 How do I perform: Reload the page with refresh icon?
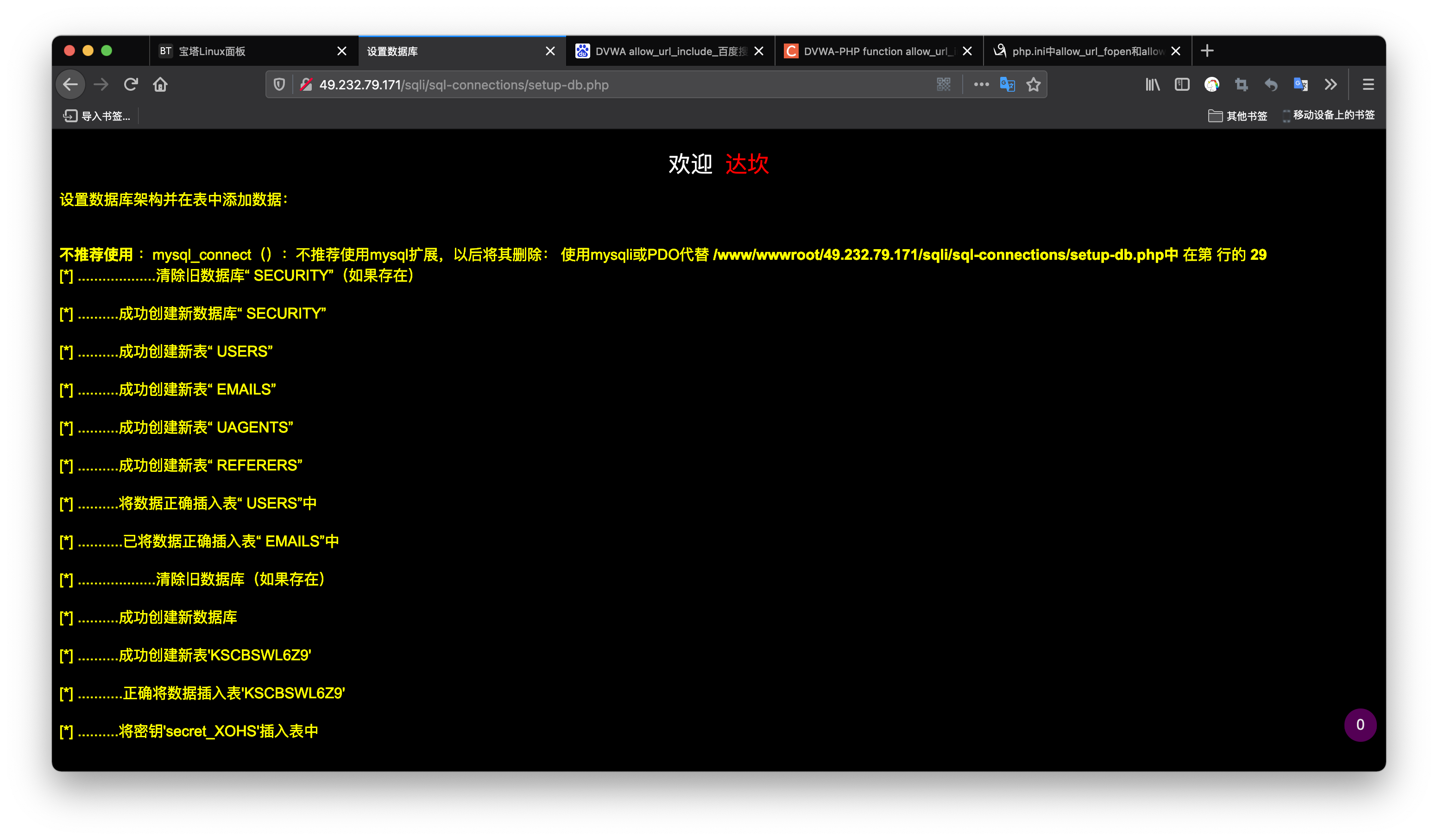pos(131,84)
